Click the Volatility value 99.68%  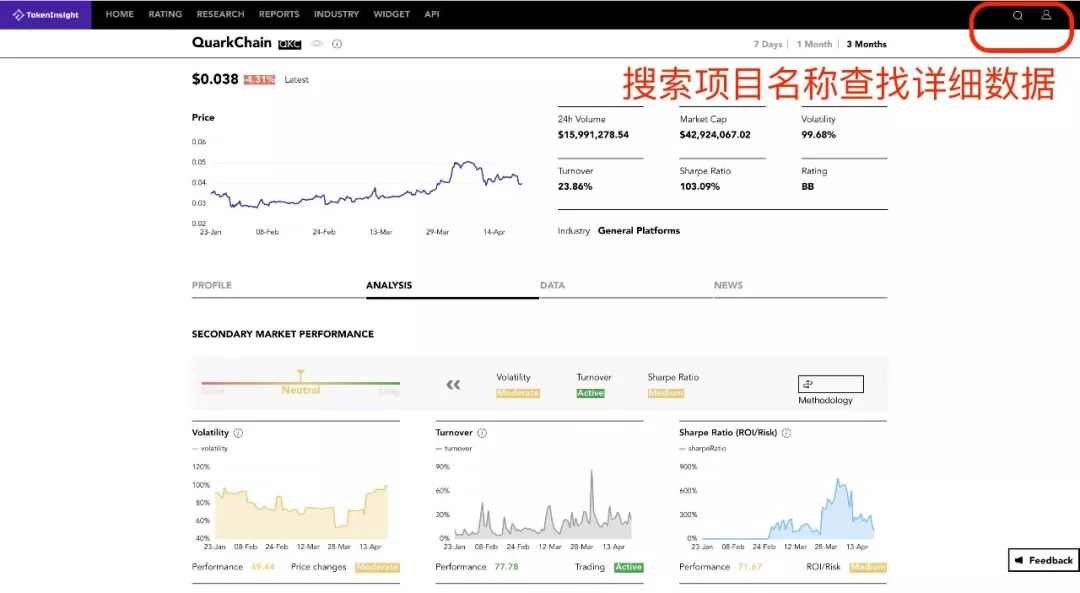point(818,135)
